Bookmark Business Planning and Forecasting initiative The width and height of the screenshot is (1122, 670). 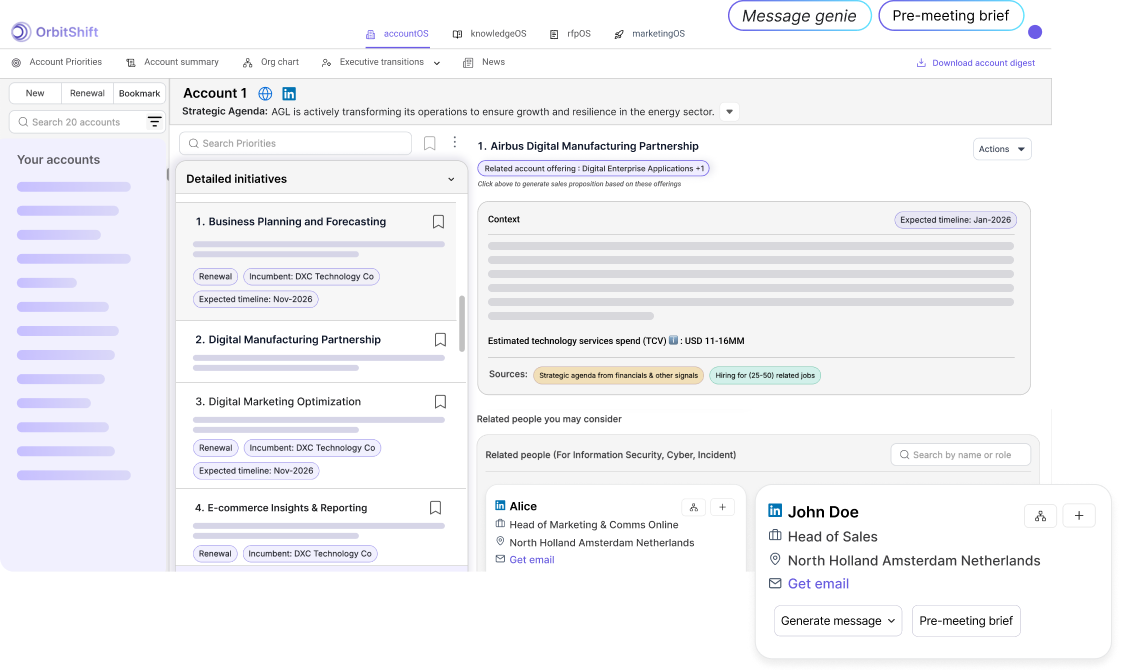click(439, 222)
